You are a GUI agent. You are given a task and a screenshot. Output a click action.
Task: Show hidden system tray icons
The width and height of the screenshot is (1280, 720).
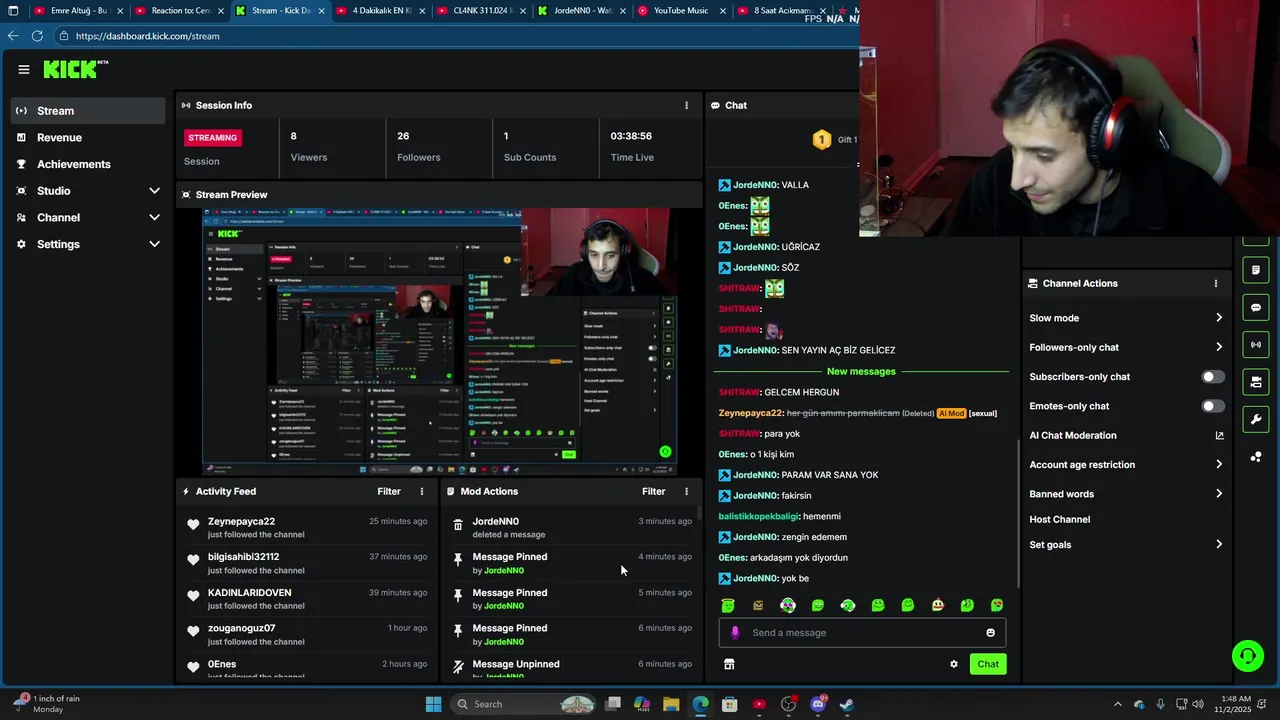(1118, 704)
